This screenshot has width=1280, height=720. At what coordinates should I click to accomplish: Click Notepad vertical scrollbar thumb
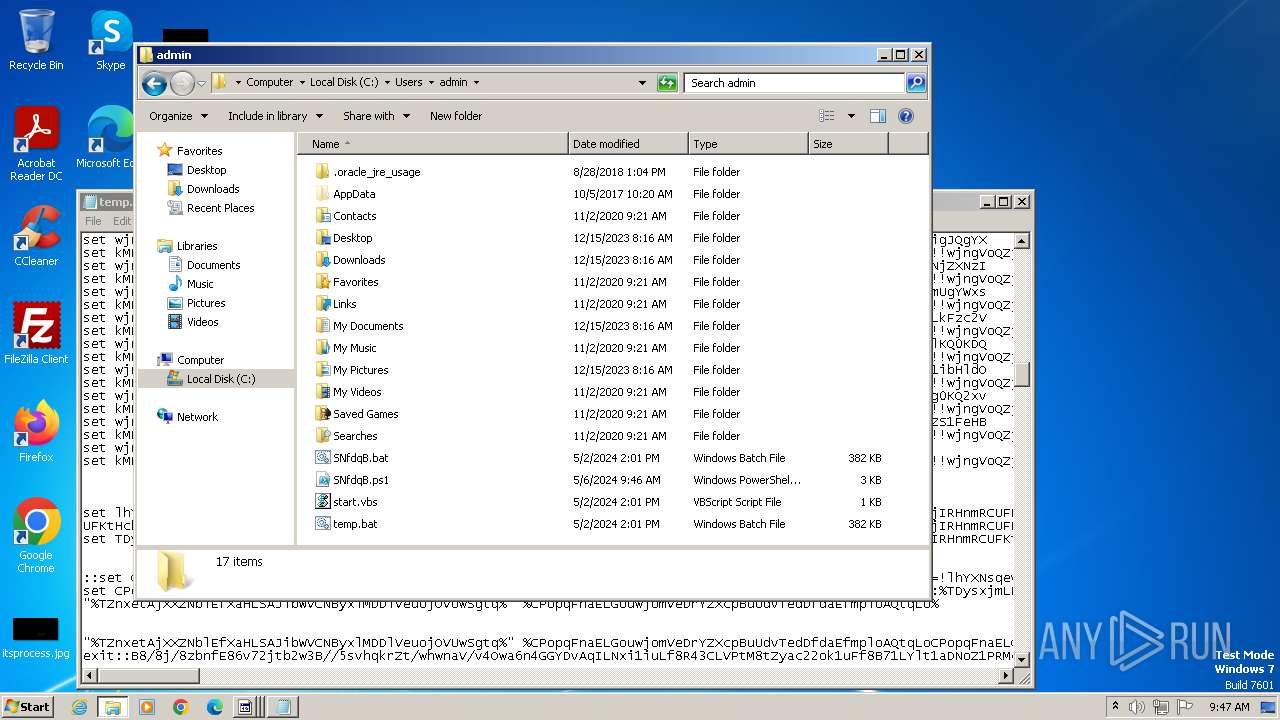pos(1022,374)
